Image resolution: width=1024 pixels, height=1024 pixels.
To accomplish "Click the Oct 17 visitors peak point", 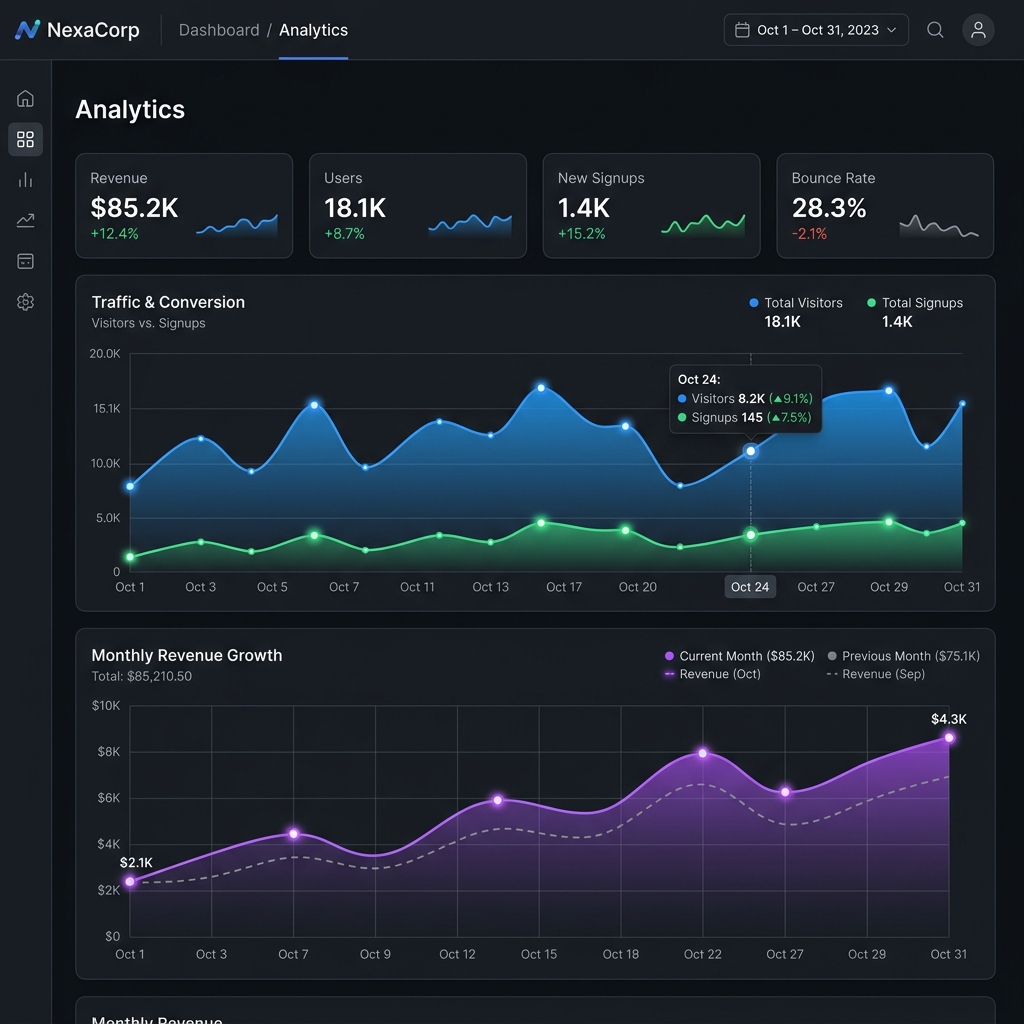I will (541, 388).
